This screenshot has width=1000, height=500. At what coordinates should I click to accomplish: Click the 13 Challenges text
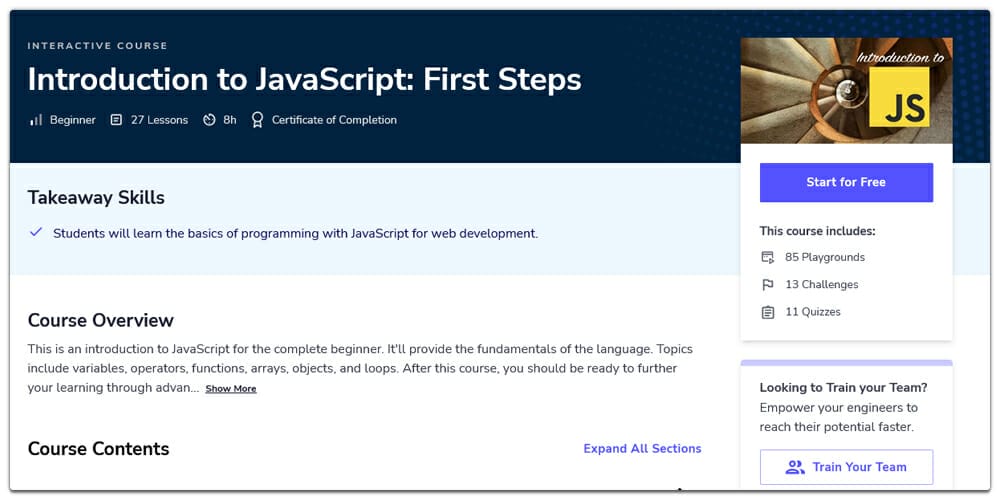(822, 285)
